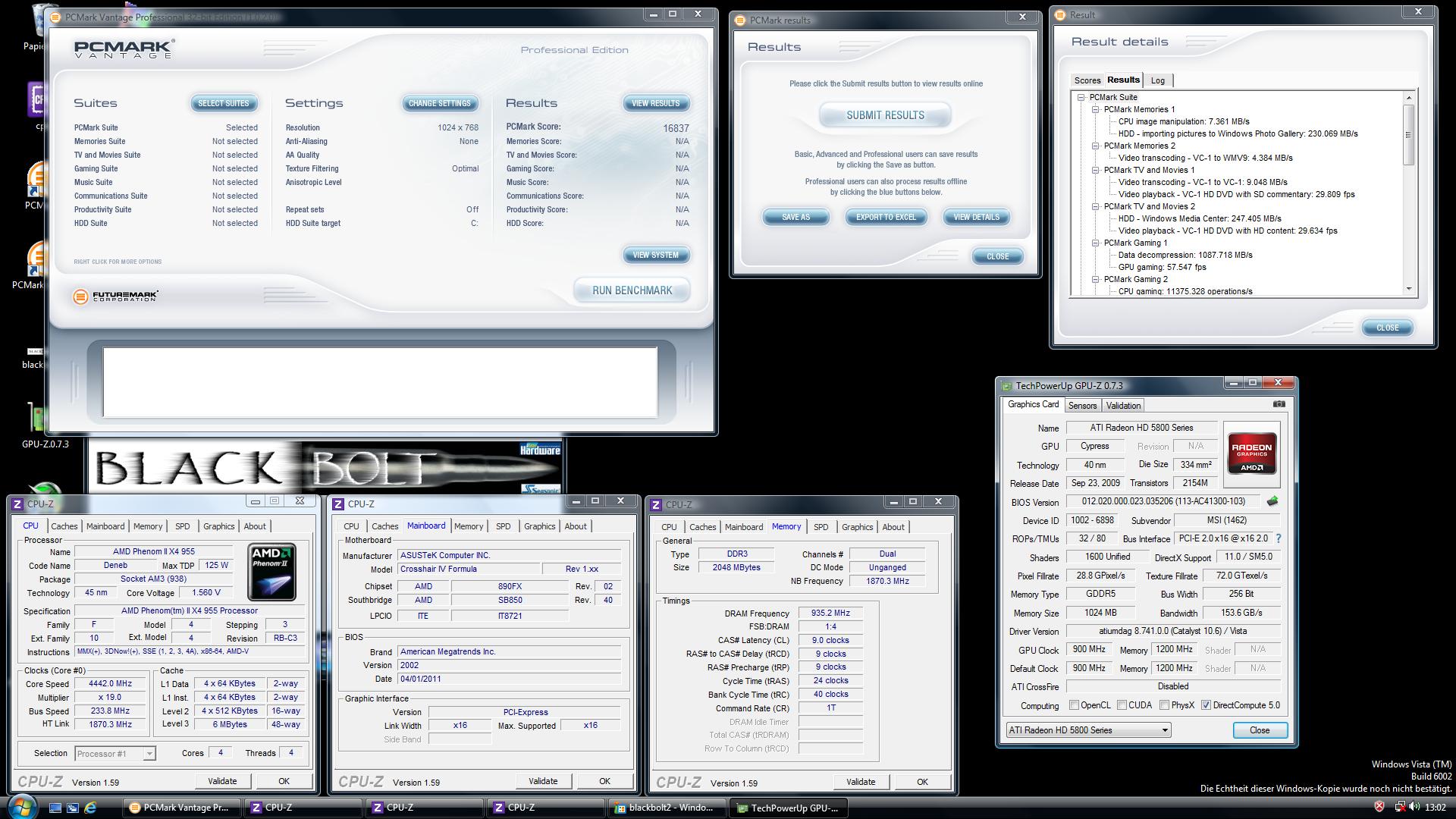This screenshot has height=819, width=1456.
Task: Open the GPU selection dropdown in GPU-Z
Action: pyautogui.click(x=1088, y=730)
